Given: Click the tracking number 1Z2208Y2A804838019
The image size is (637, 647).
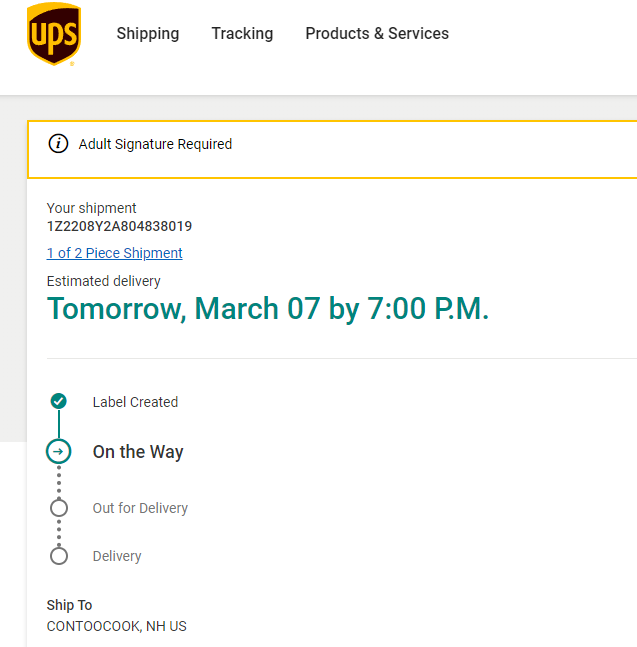Looking at the screenshot, I should pos(119,227).
